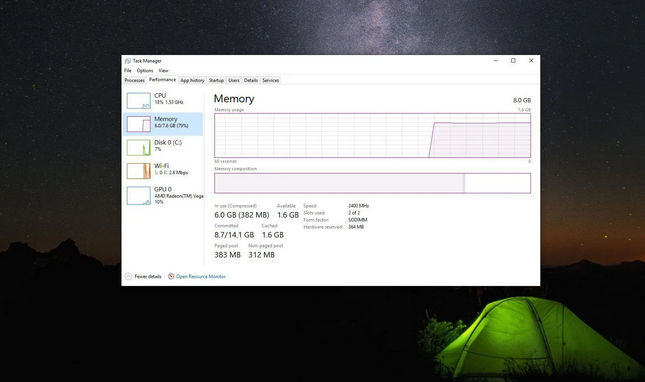Viewport: 645px width, 382px height.
Task: Click the Task Manager title bar icon
Action: [128, 61]
